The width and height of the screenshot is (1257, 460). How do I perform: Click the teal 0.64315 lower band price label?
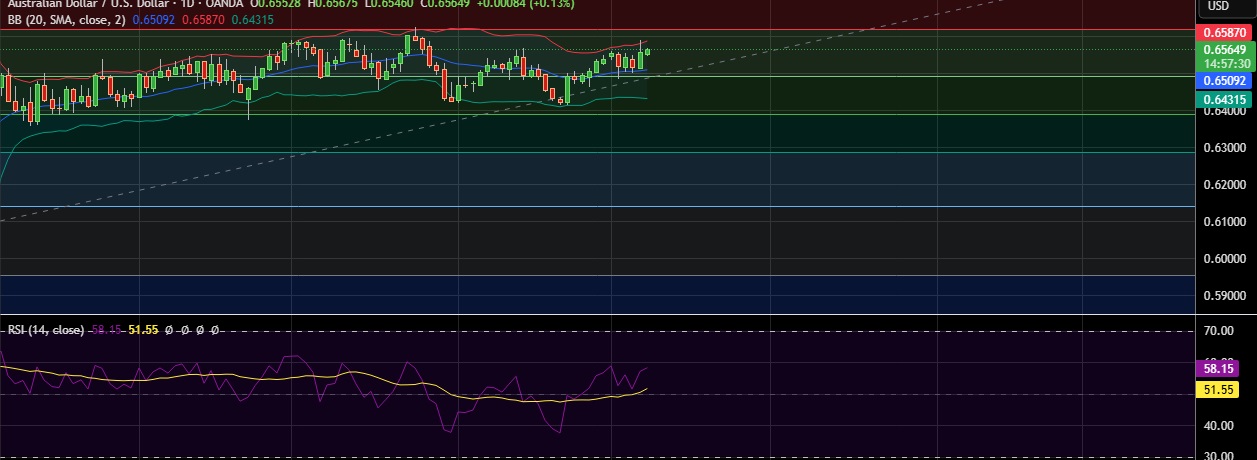point(1224,99)
